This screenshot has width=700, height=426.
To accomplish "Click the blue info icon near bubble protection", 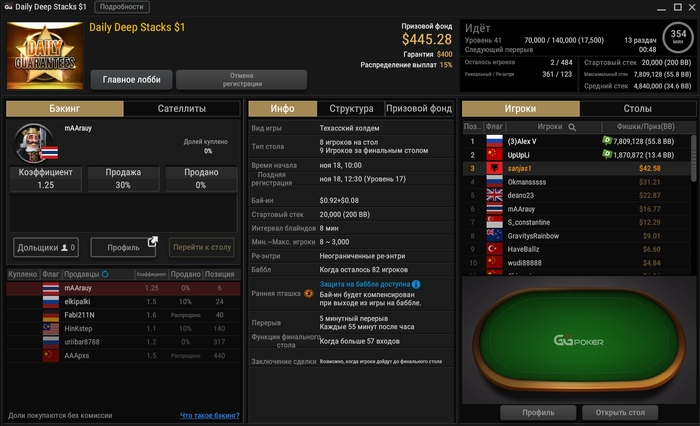I will click(416, 284).
